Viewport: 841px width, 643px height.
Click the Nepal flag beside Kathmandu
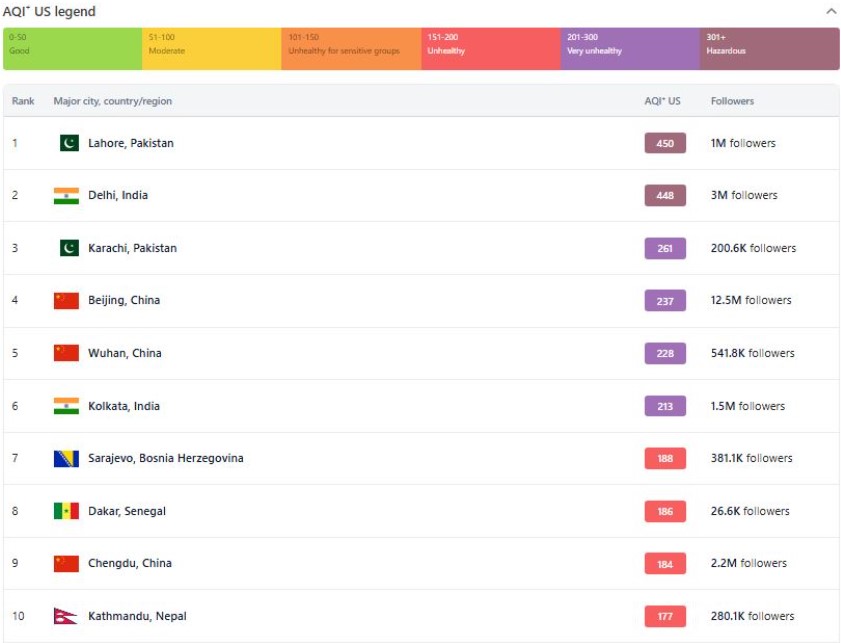[x=66, y=616]
